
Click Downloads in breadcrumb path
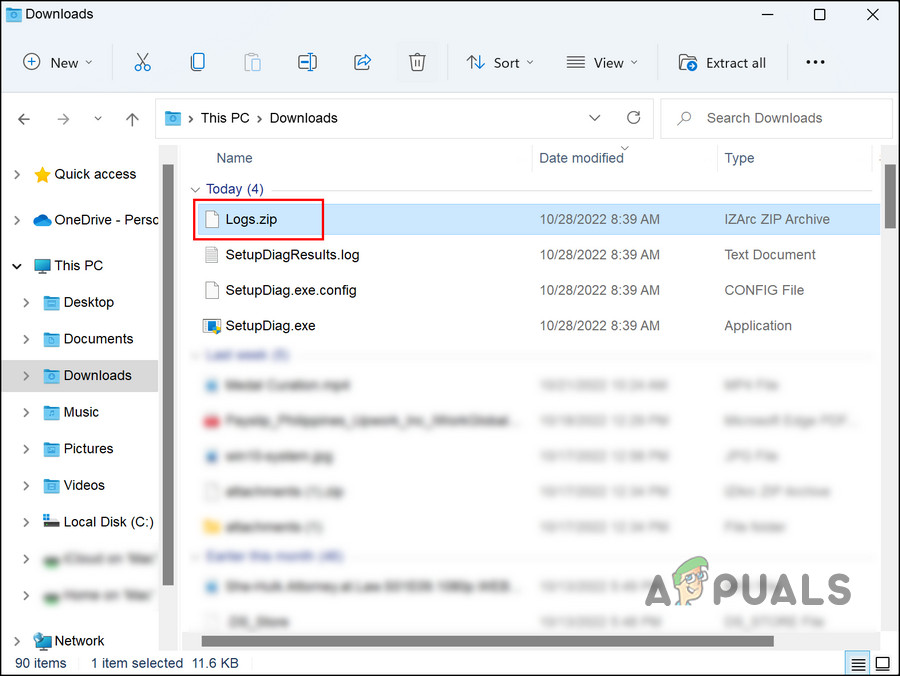pyautogui.click(x=304, y=118)
